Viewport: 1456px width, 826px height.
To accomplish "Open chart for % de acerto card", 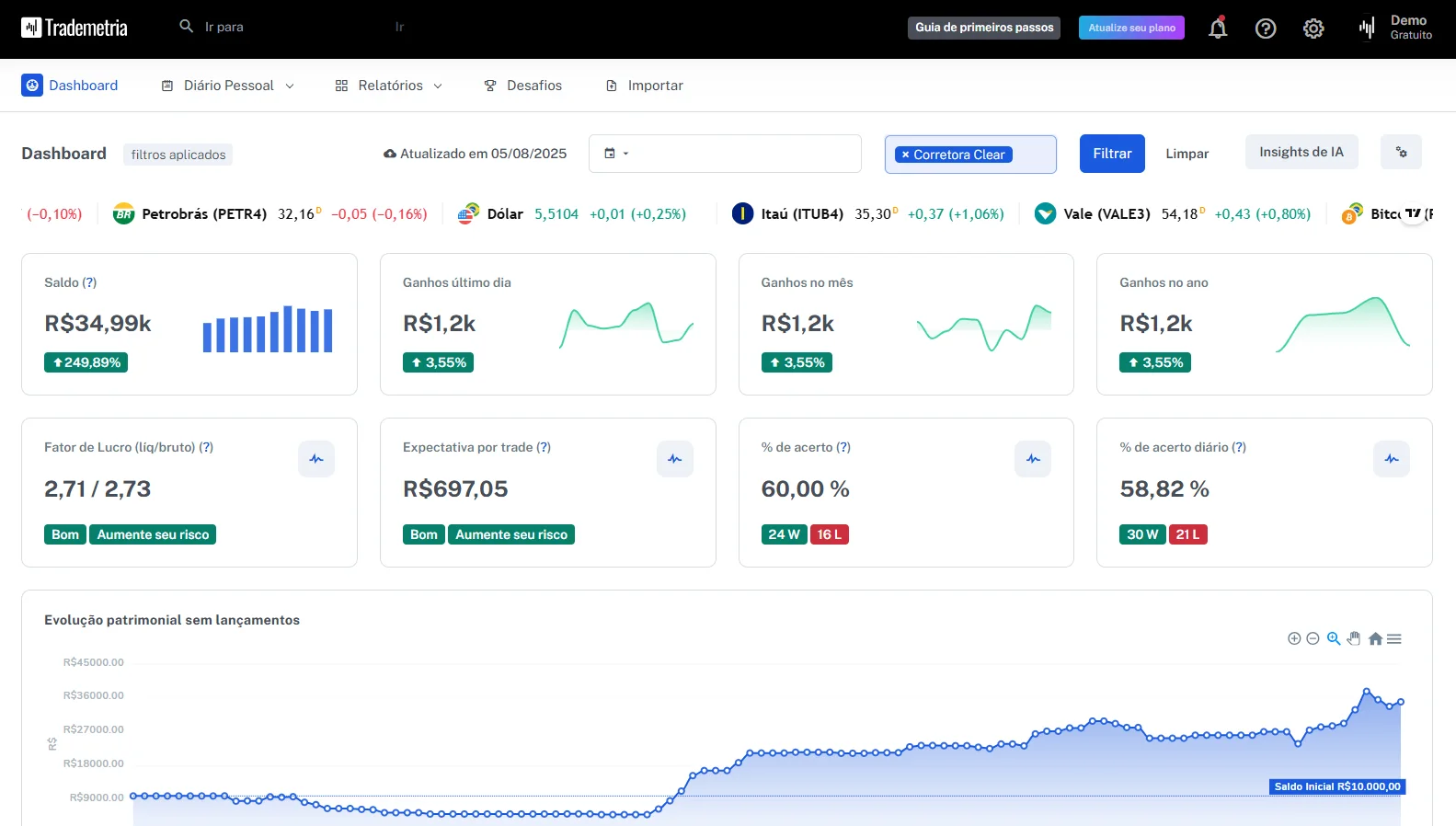I will pos(1033,459).
